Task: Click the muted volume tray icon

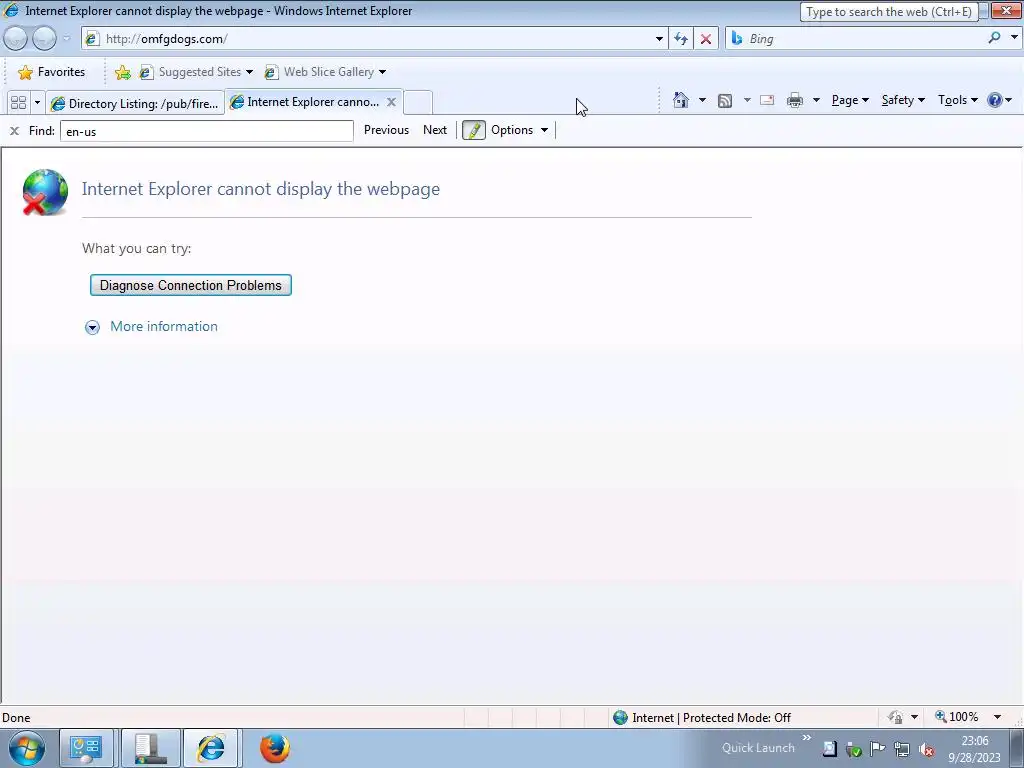Action: pyautogui.click(x=926, y=750)
